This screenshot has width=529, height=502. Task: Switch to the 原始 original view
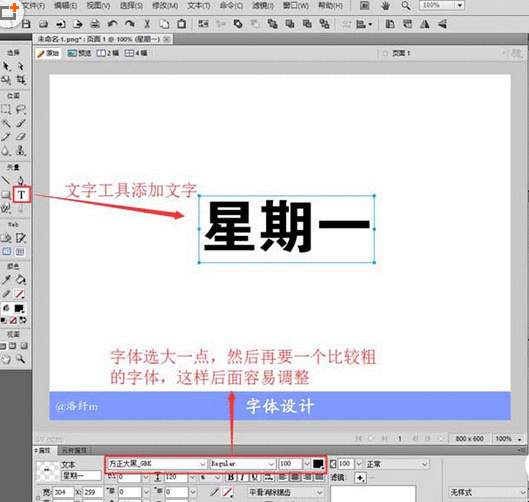pyautogui.click(x=48, y=53)
